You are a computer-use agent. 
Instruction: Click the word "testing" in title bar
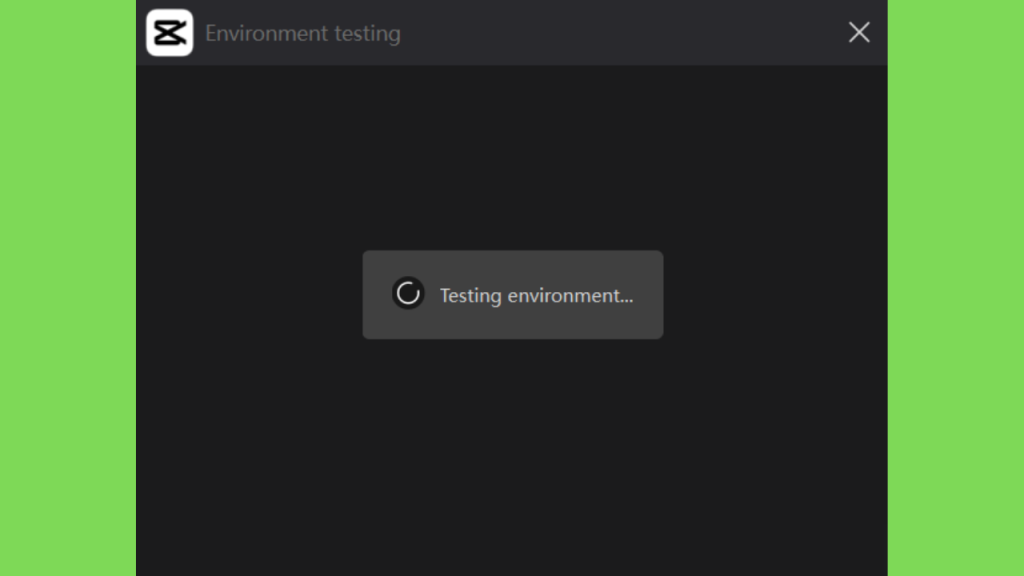pos(368,34)
